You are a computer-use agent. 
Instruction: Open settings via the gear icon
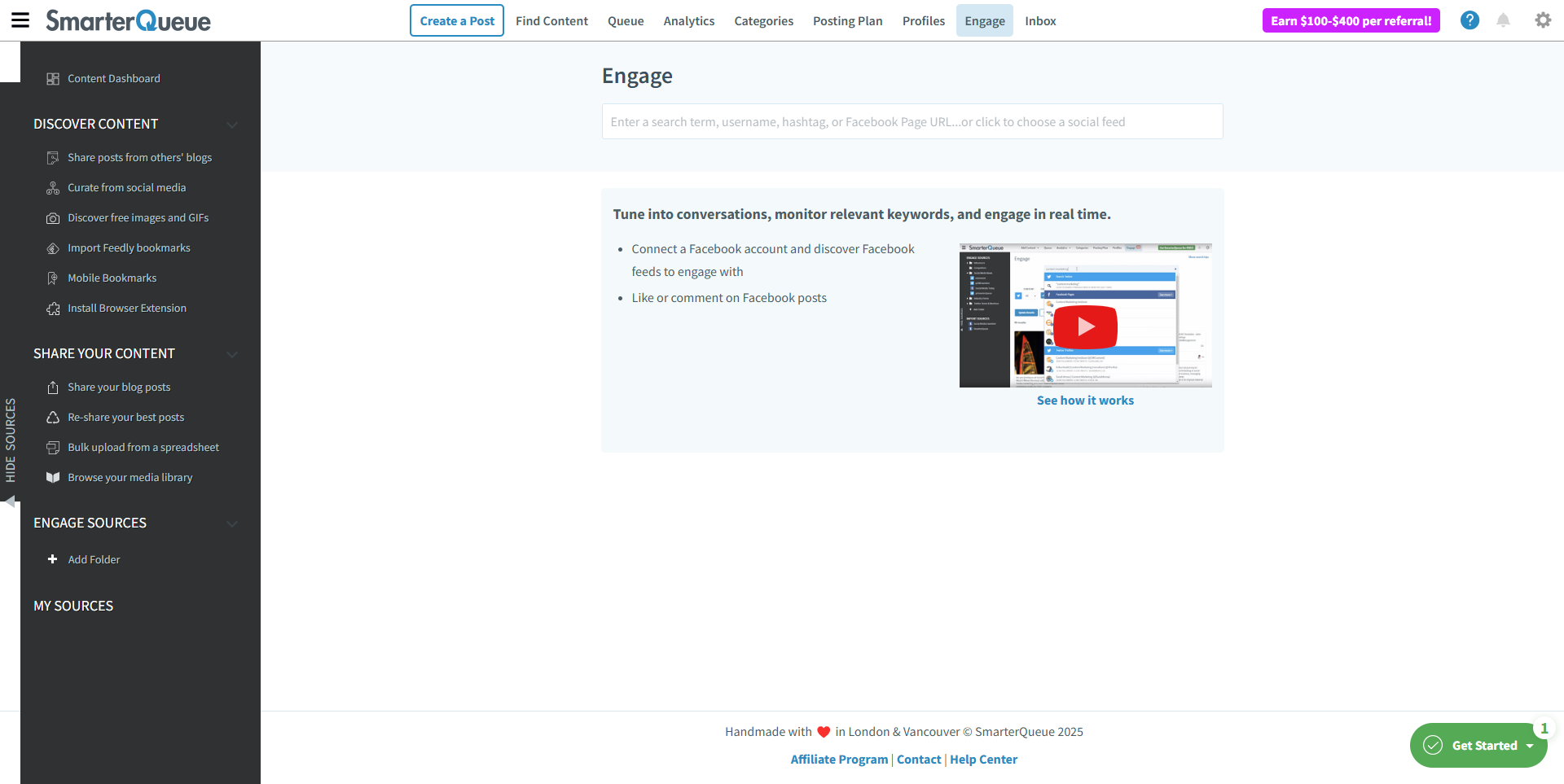1543,20
